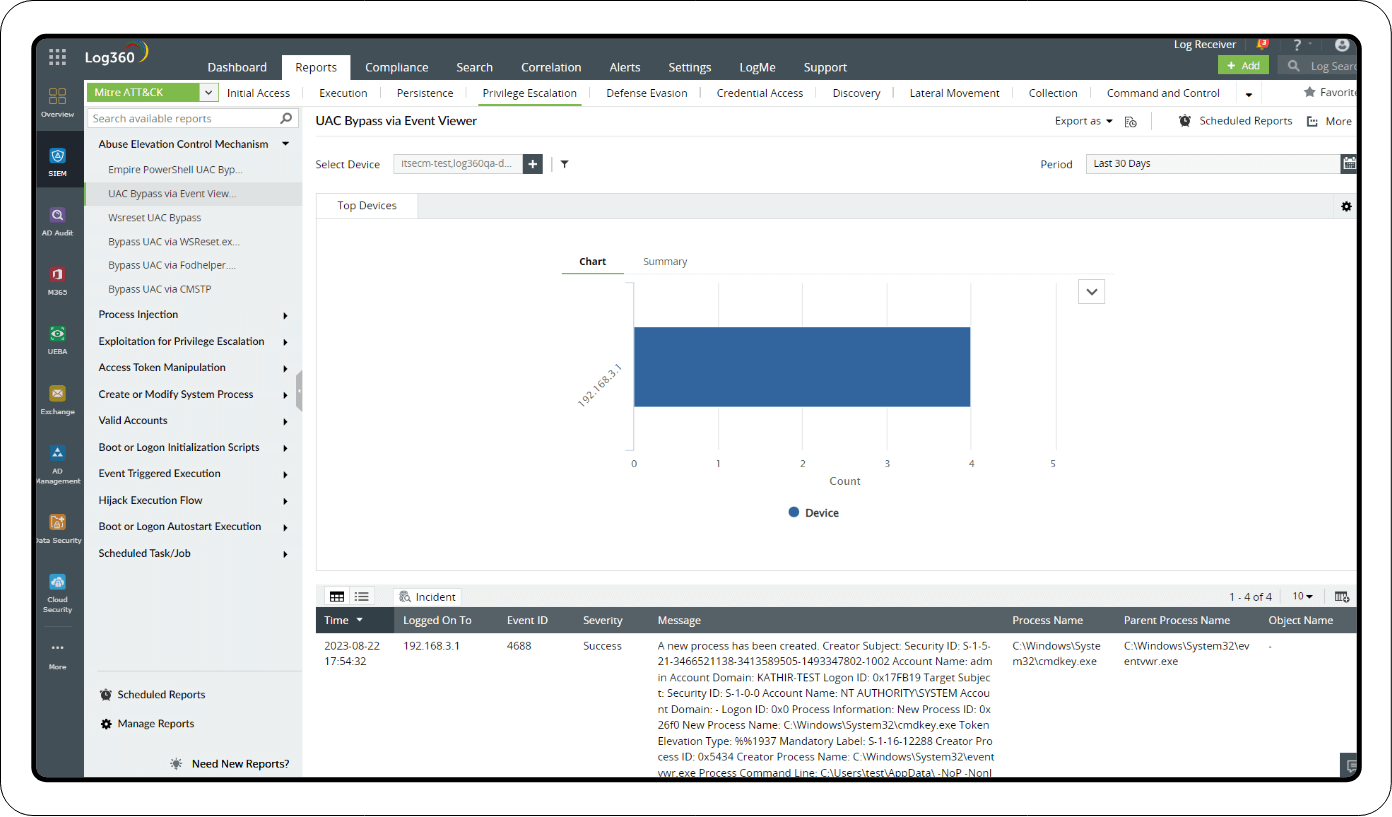Select the SIEM module icon

[57, 161]
